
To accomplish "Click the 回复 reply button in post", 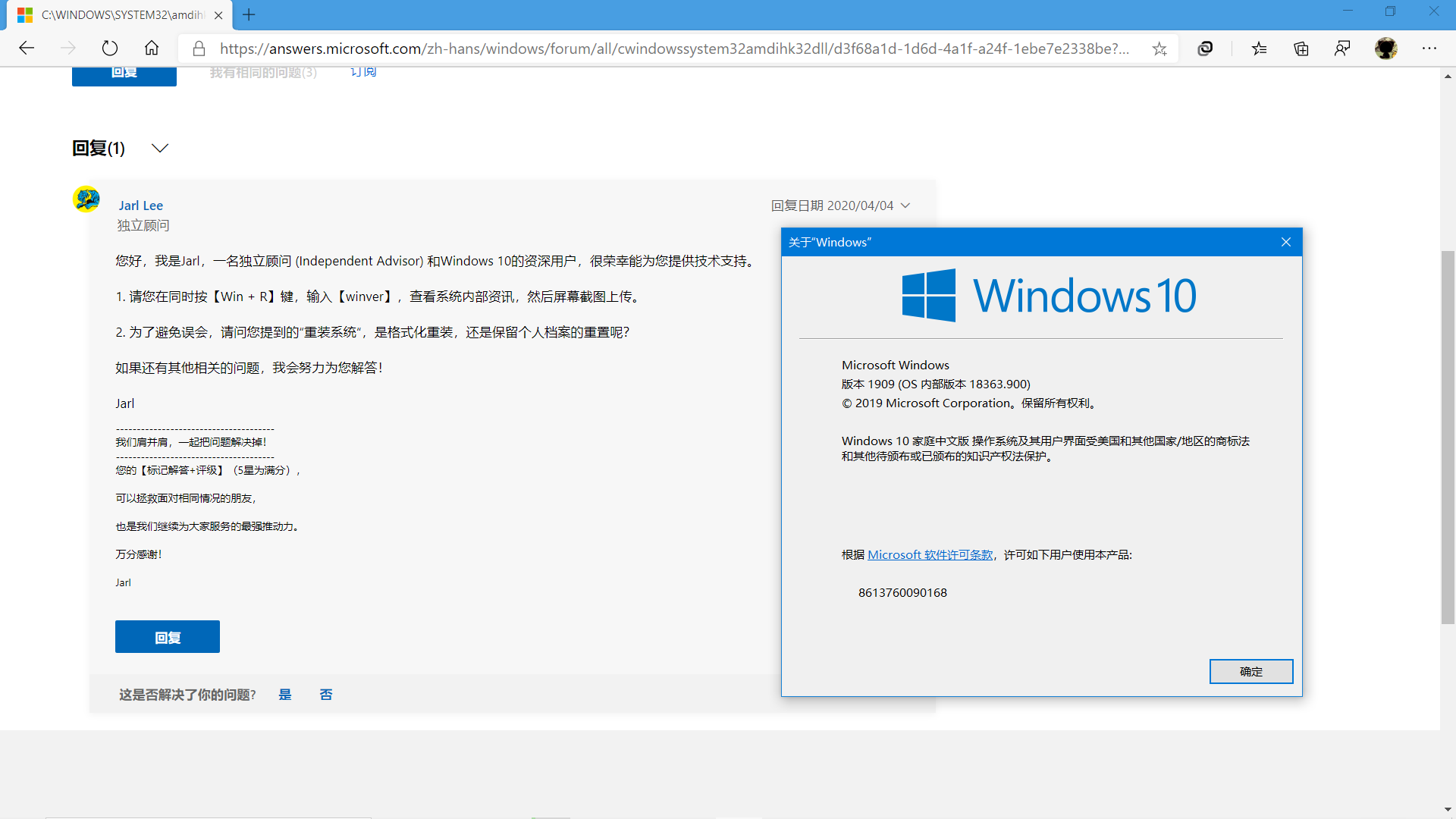I will (x=166, y=637).
